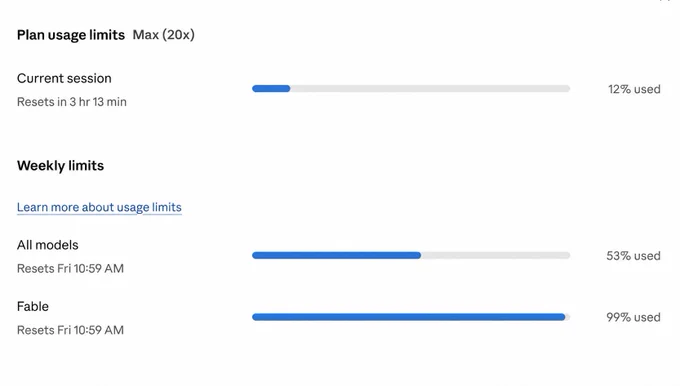The height and width of the screenshot is (386, 680).
Task: Click the Current session label
Action: tap(64, 79)
